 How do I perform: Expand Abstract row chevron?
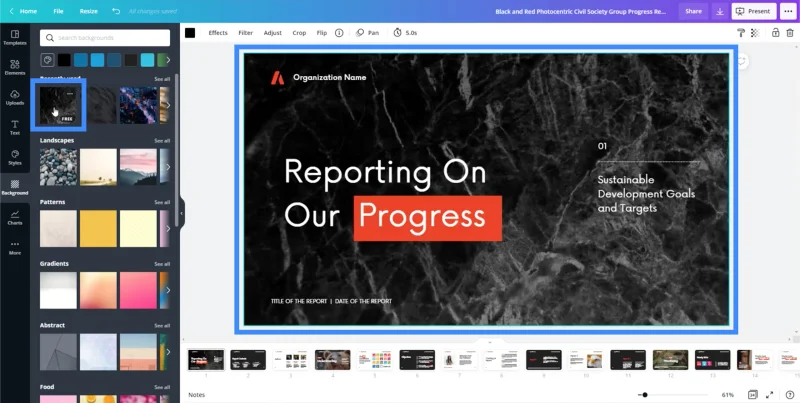click(168, 352)
